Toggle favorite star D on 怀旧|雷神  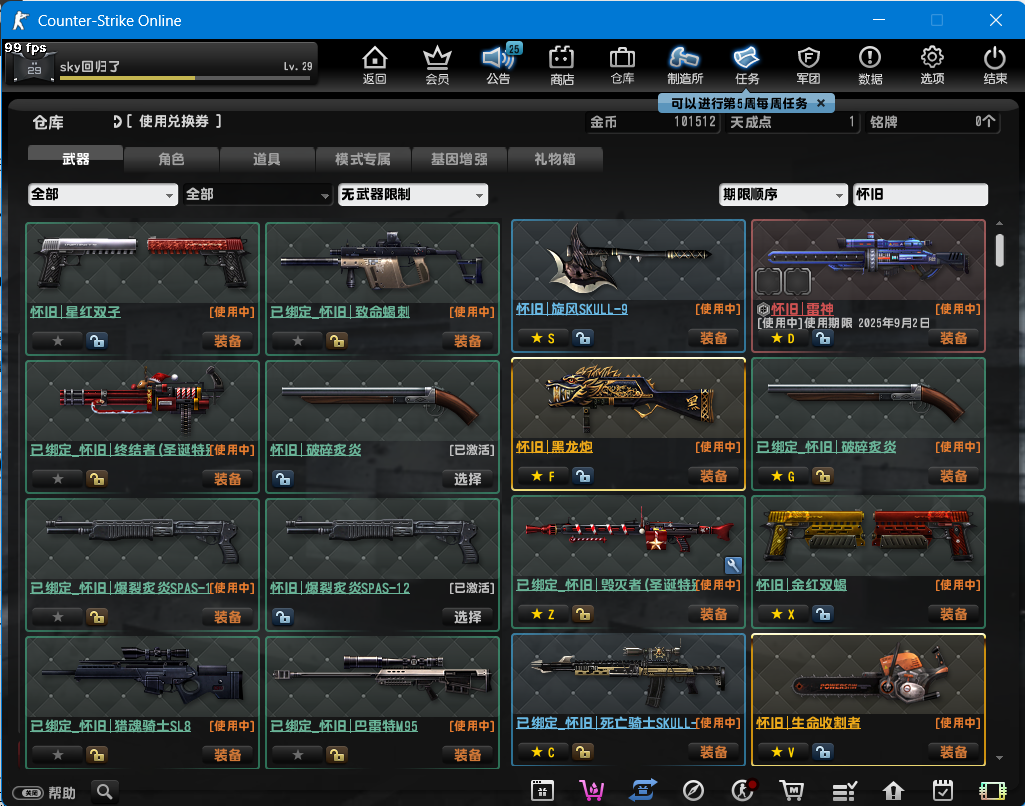783,338
